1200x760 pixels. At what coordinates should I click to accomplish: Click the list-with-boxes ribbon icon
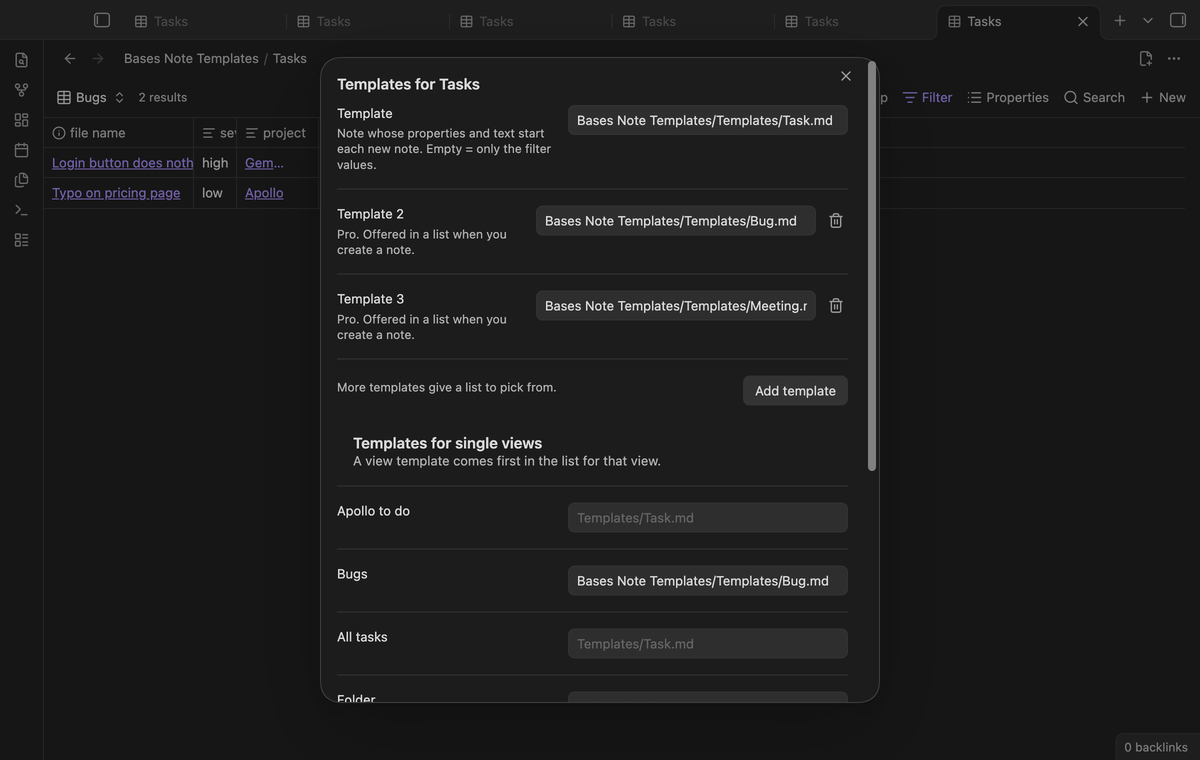point(21,240)
